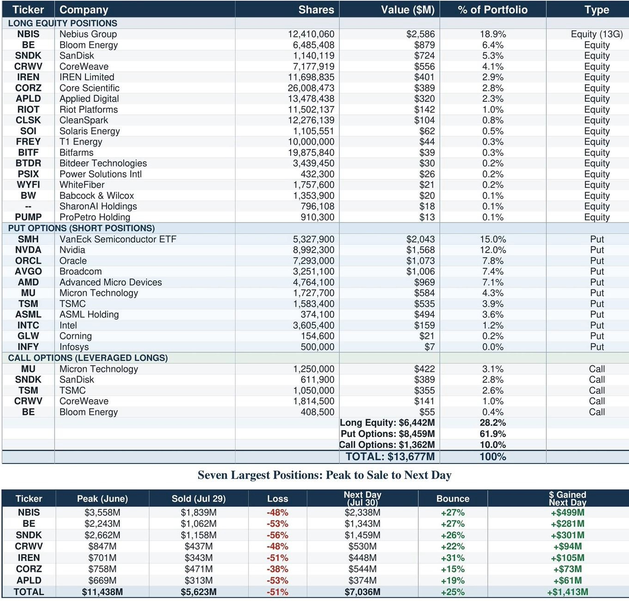Image resolution: width=629 pixels, height=601 pixels.
Task: Click the Call Options: $1,362M summary
Action: coord(387,445)
